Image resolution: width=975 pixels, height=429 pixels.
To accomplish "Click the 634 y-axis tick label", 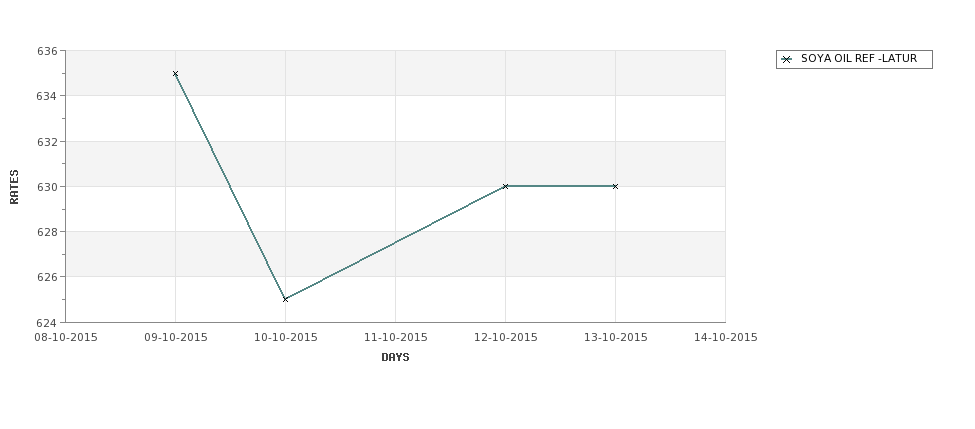I will tap(47, 96).
